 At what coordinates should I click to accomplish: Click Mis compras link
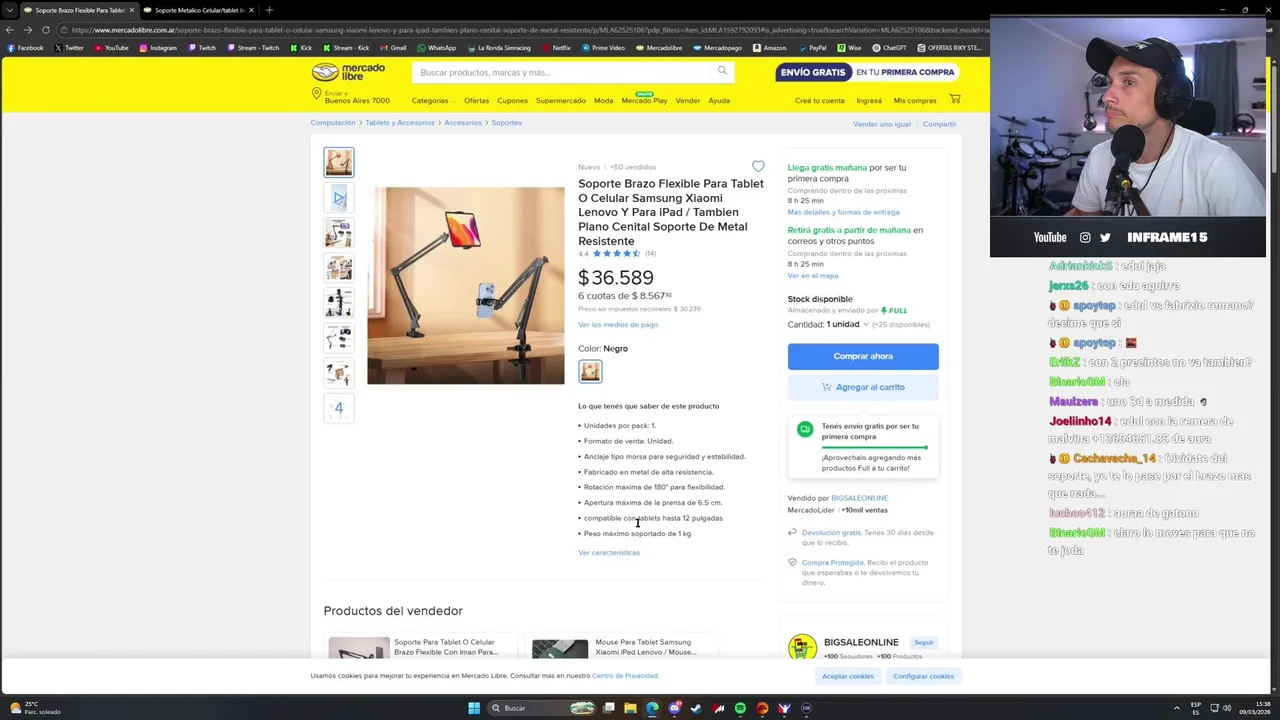[915, 100]
